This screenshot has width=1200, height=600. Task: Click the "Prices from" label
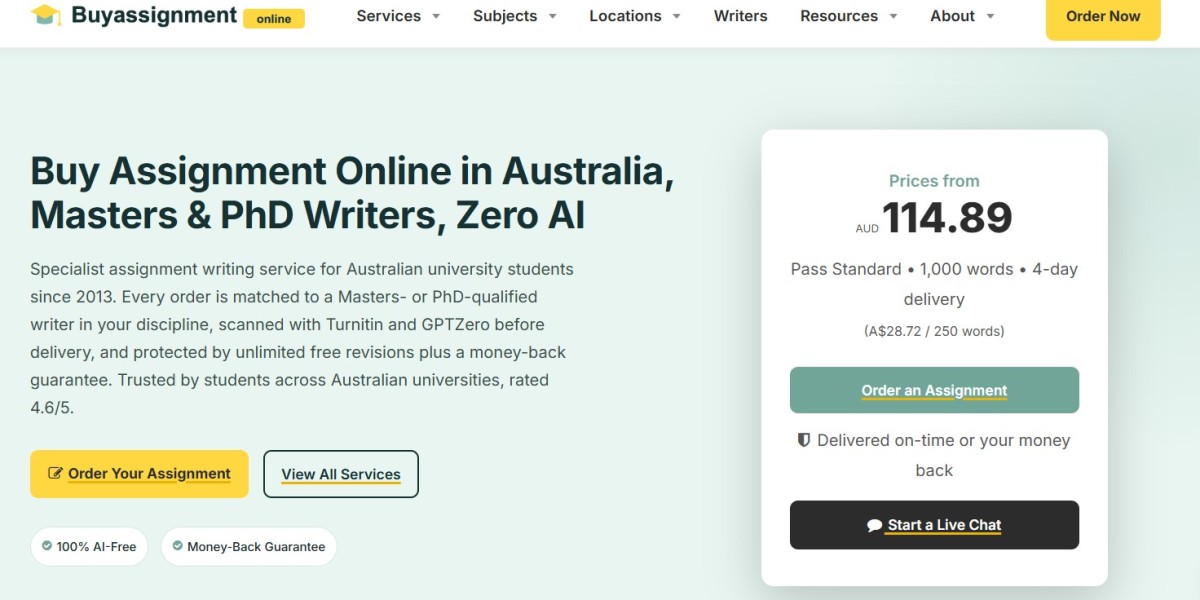click(934, 181)
